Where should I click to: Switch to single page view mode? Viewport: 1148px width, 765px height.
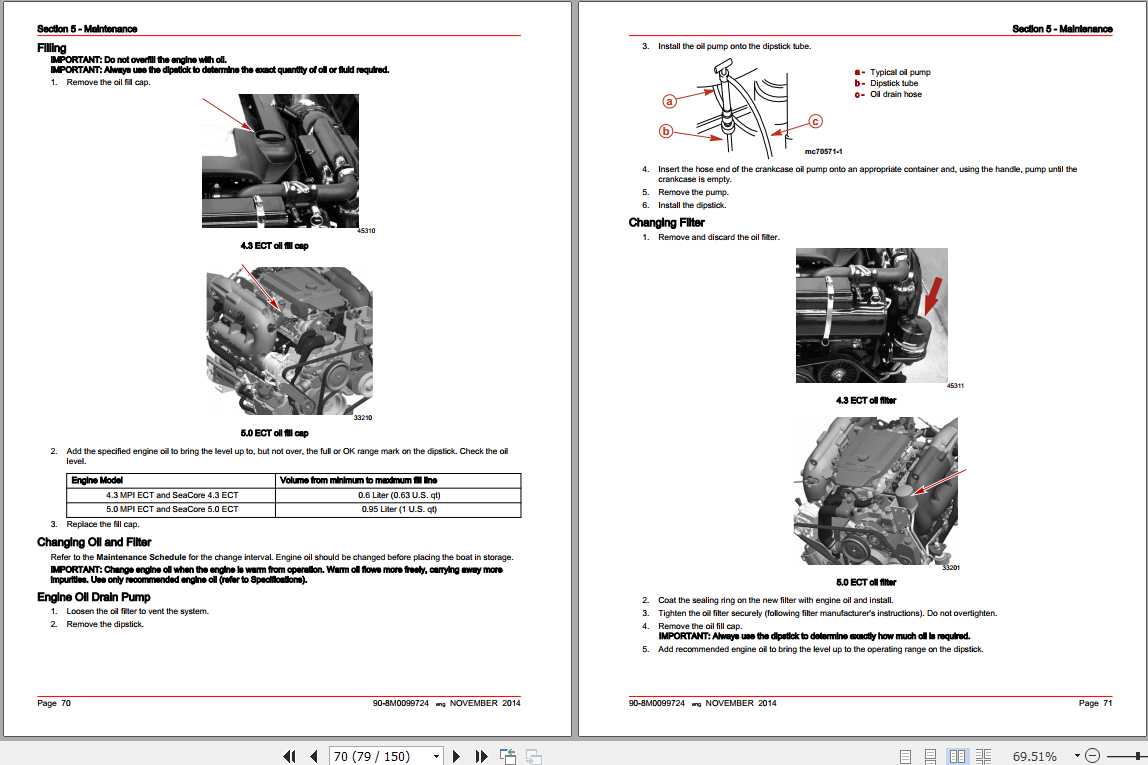(906, 756)
